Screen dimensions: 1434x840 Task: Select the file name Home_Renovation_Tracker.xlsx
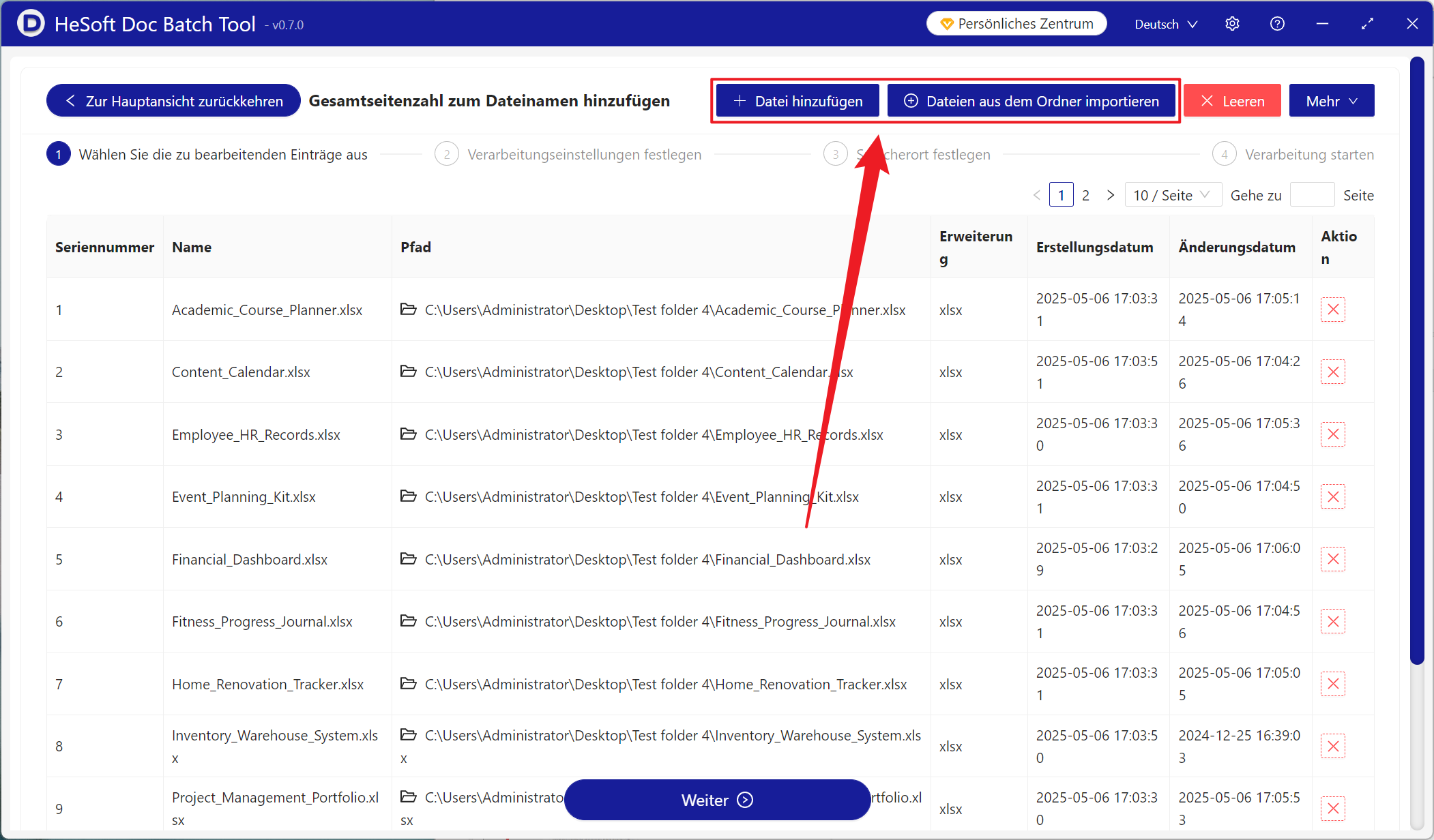(x=267, y=684)
